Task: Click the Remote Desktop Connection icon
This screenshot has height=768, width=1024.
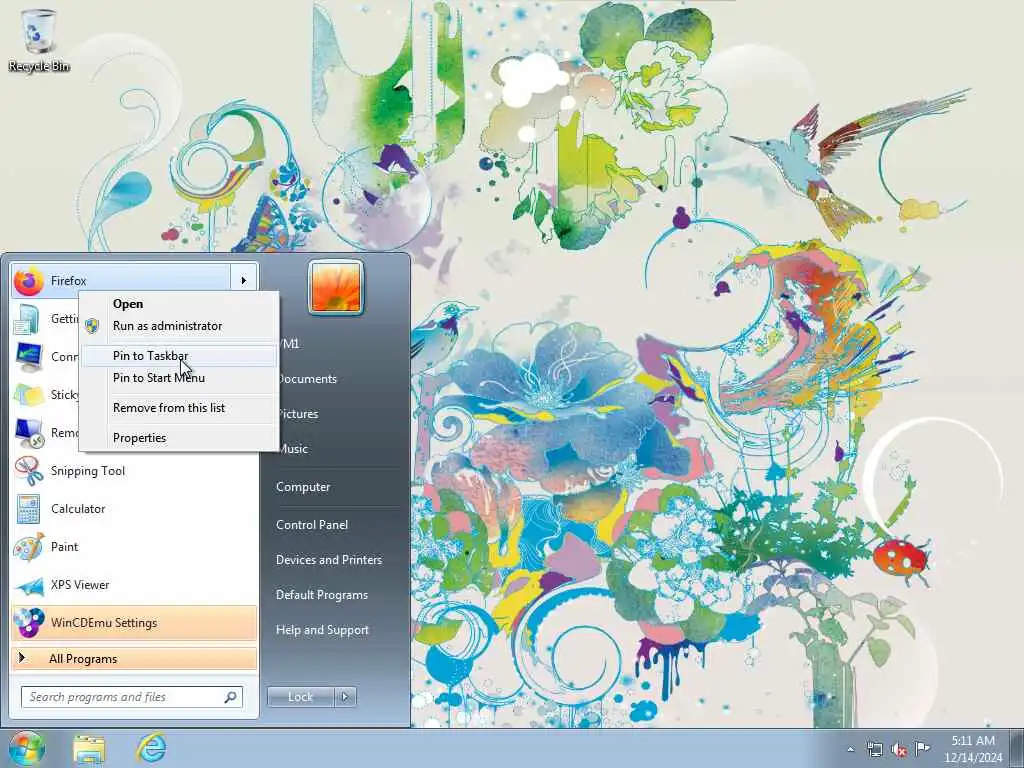Action: tap(29, 432)
